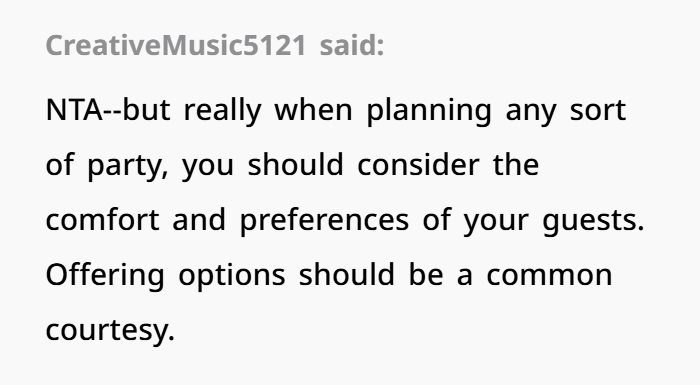
Task: Click the "NTA--but" text at comment start
Action: tap(108, 110)
